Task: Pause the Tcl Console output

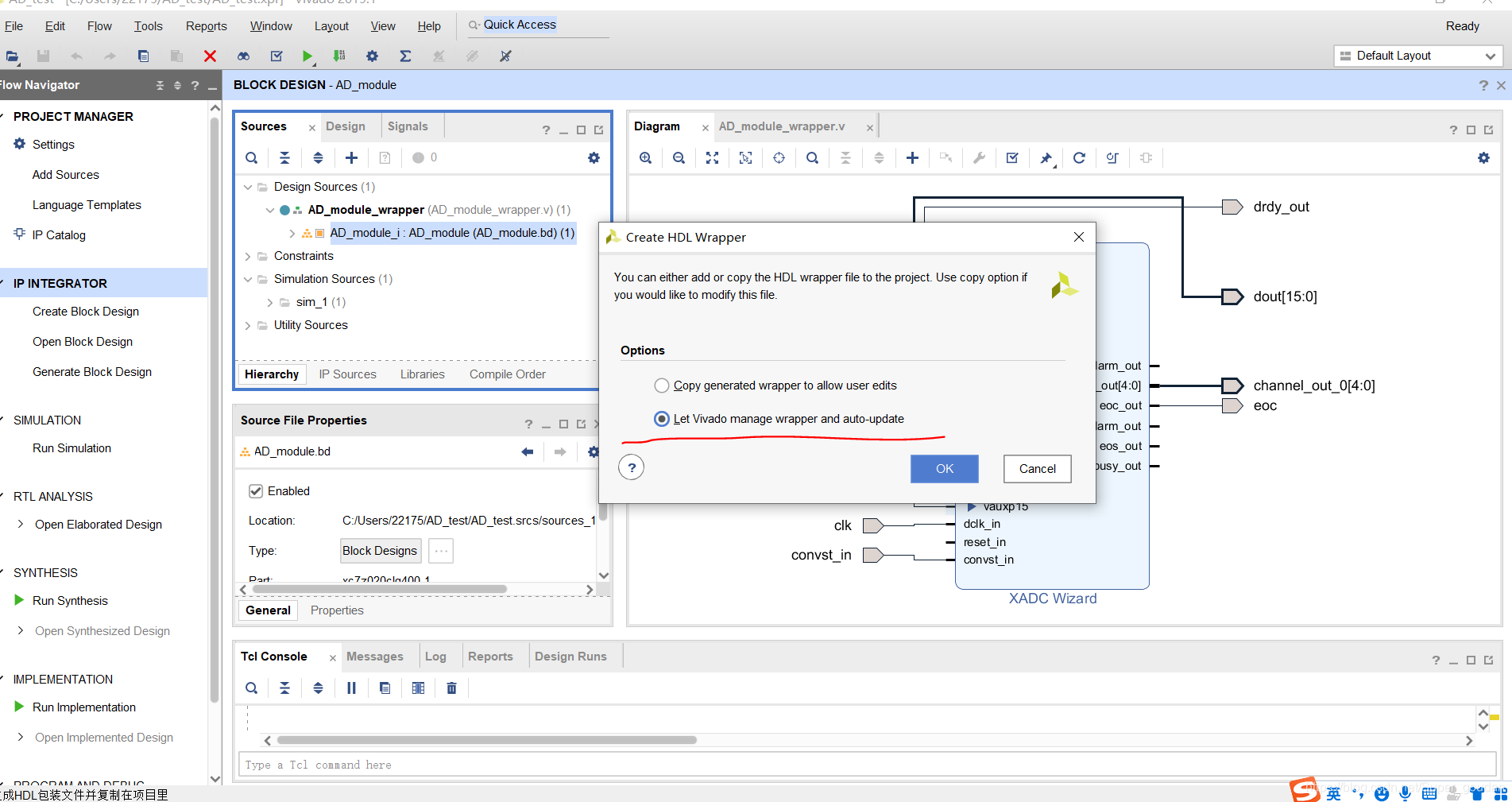Action: 351,688
